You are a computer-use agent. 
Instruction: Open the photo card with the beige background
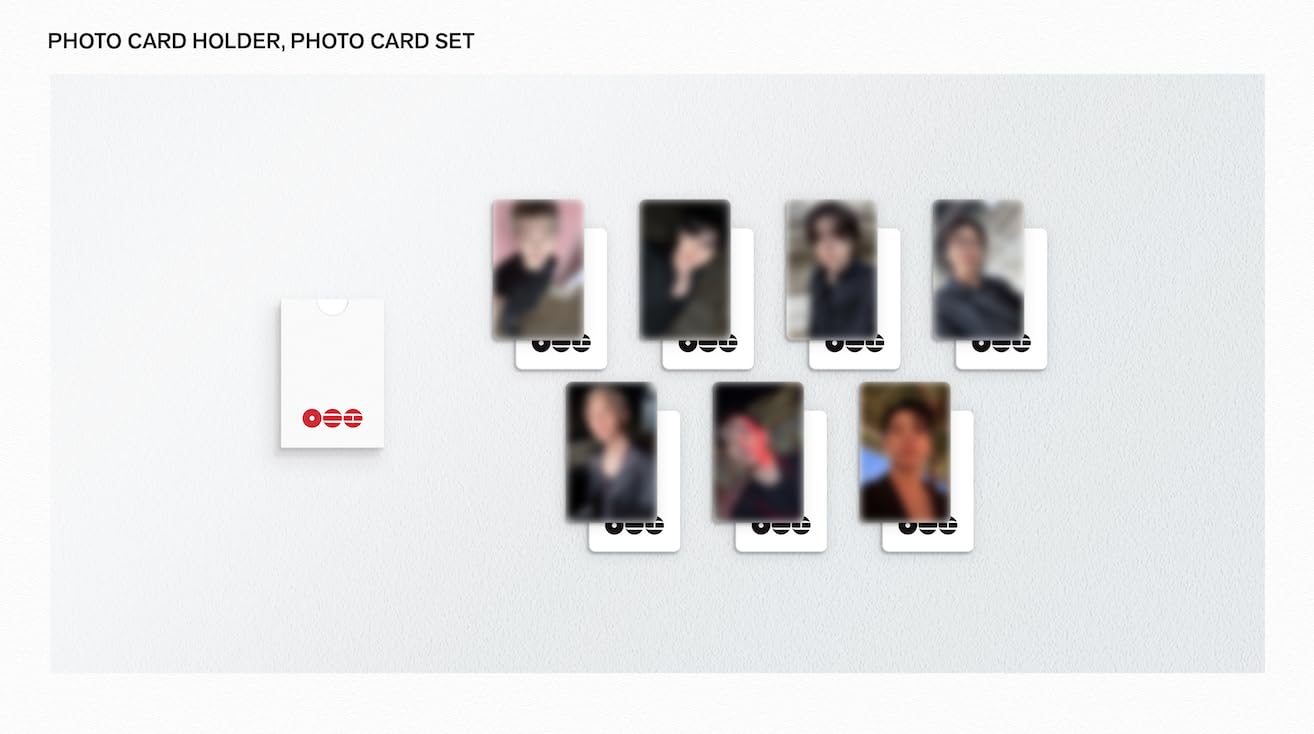pyautogui.click(x=831, y=269)
